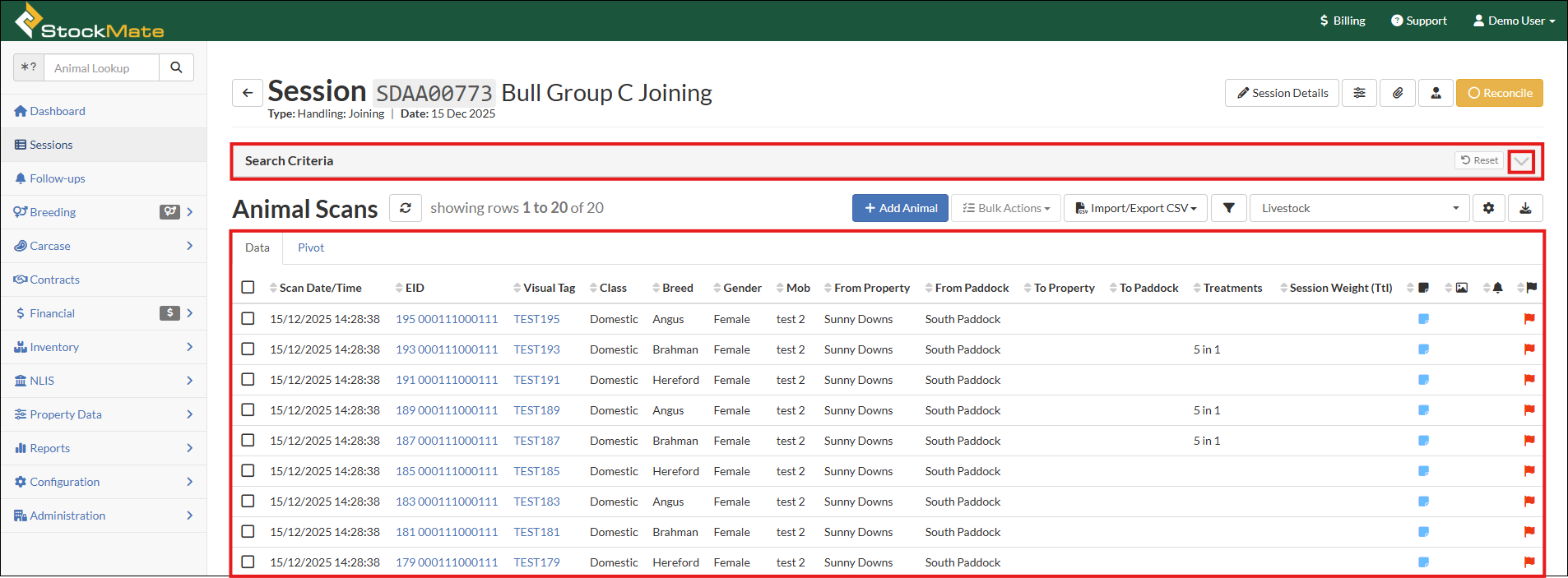Screen dimensions: 1568x578
Task: Click the note icon for TEST185 row
Action: 1424,471
